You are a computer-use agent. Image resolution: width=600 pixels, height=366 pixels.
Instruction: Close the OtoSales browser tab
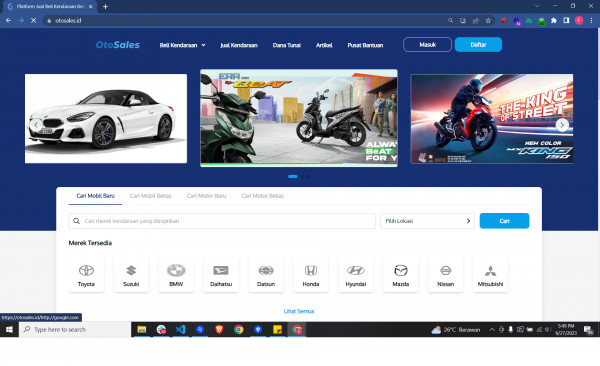coord(90,7)
